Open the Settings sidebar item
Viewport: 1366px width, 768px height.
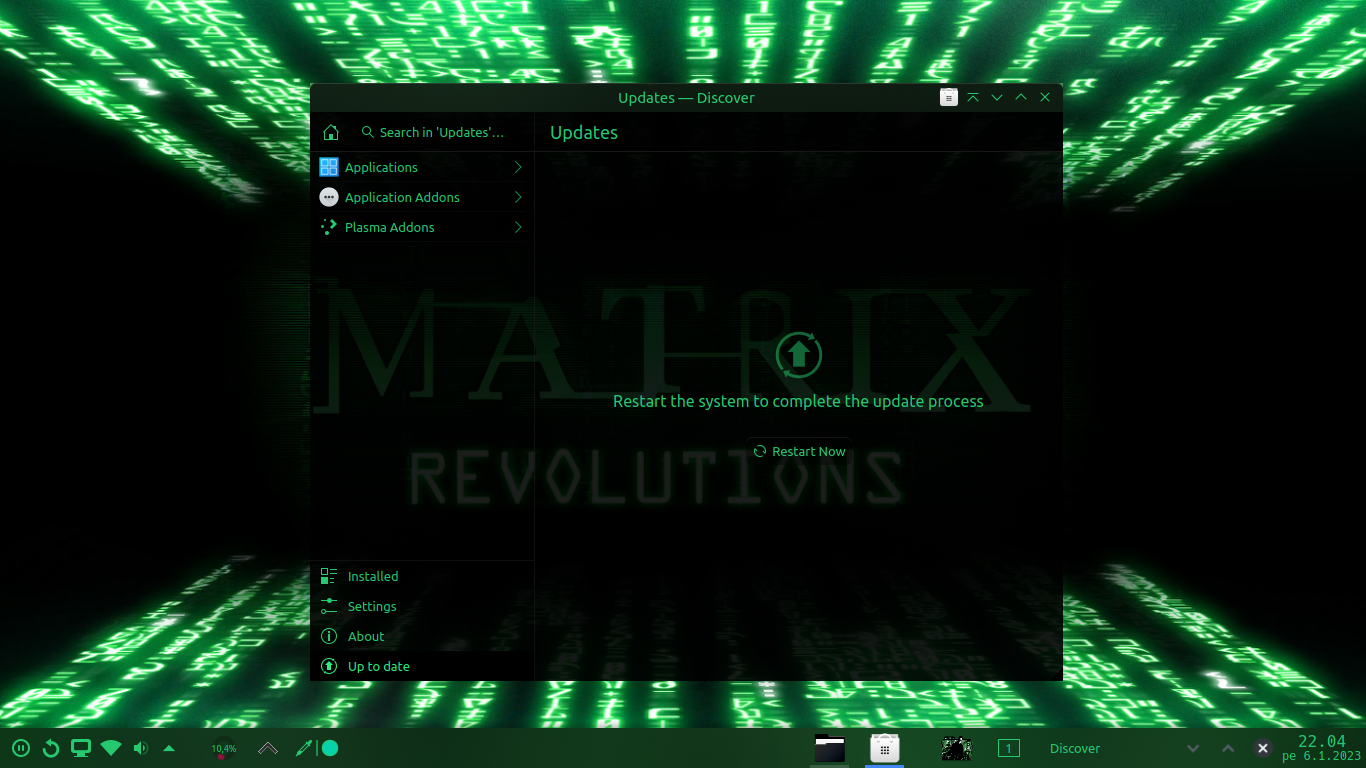coord(422,606)
